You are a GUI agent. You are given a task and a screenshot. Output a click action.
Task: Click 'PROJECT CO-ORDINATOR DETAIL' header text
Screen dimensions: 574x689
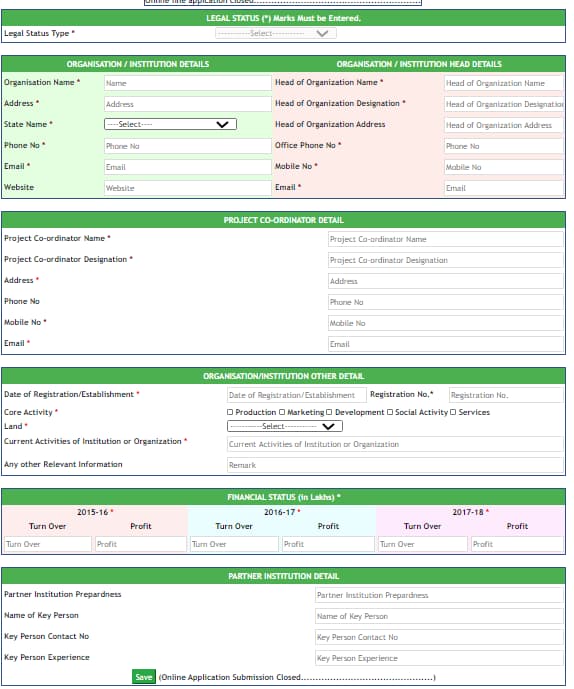pos(283,220)
